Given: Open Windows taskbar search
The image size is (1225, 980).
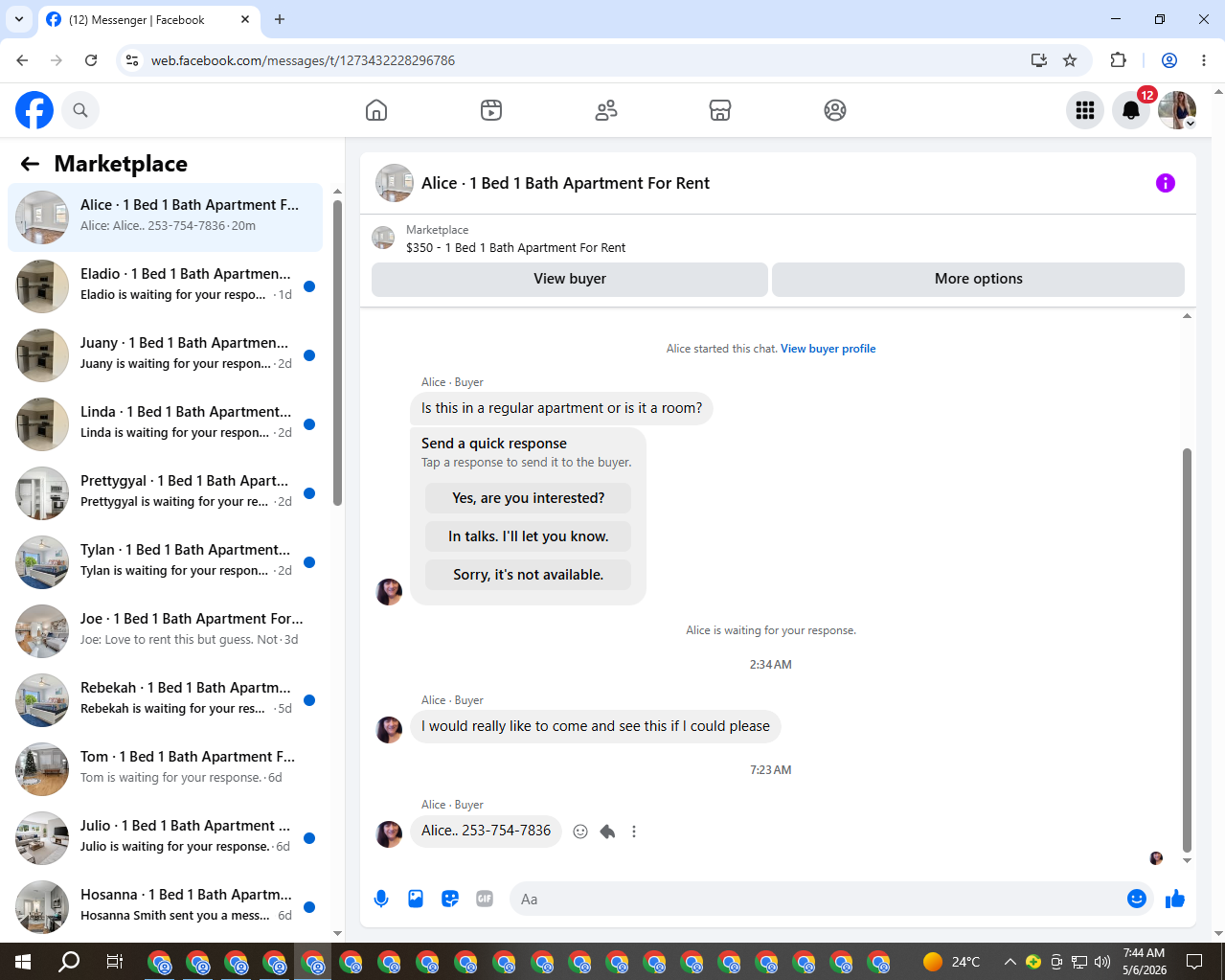Looking at the screenshot, I should click(69, 961).
